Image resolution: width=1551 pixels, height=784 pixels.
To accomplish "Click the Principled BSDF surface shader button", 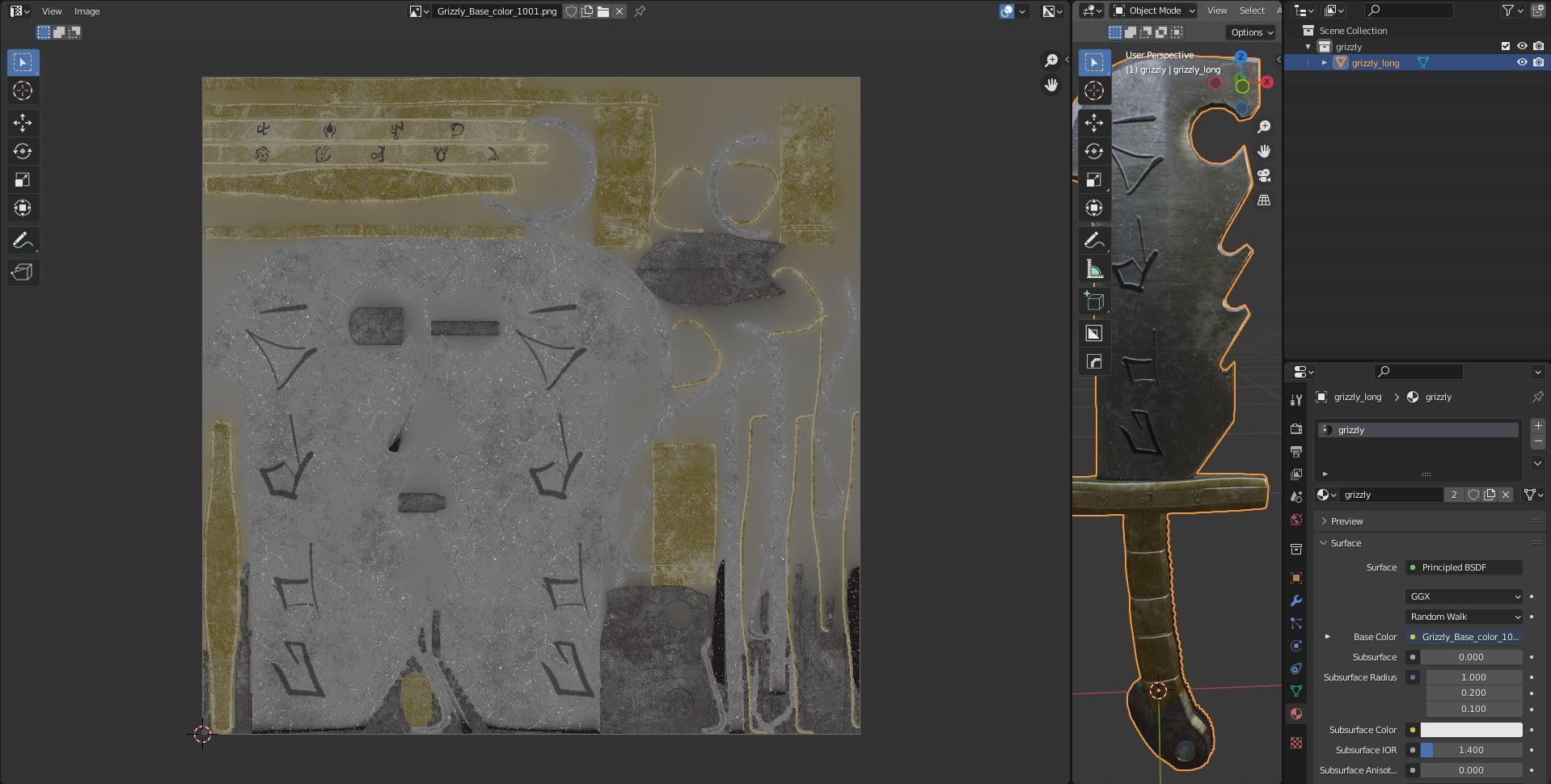I will point(1464,567).
